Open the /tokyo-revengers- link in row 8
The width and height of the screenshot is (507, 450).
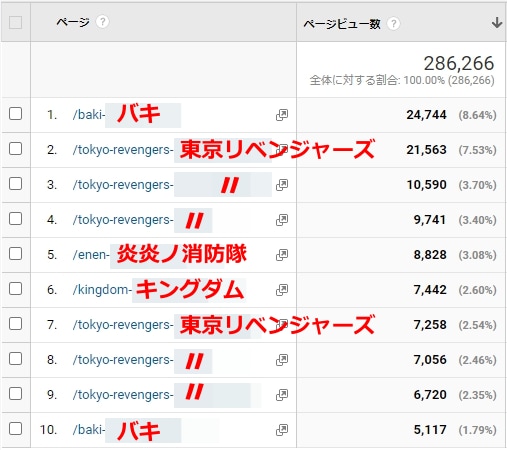[x=123, y=360]
